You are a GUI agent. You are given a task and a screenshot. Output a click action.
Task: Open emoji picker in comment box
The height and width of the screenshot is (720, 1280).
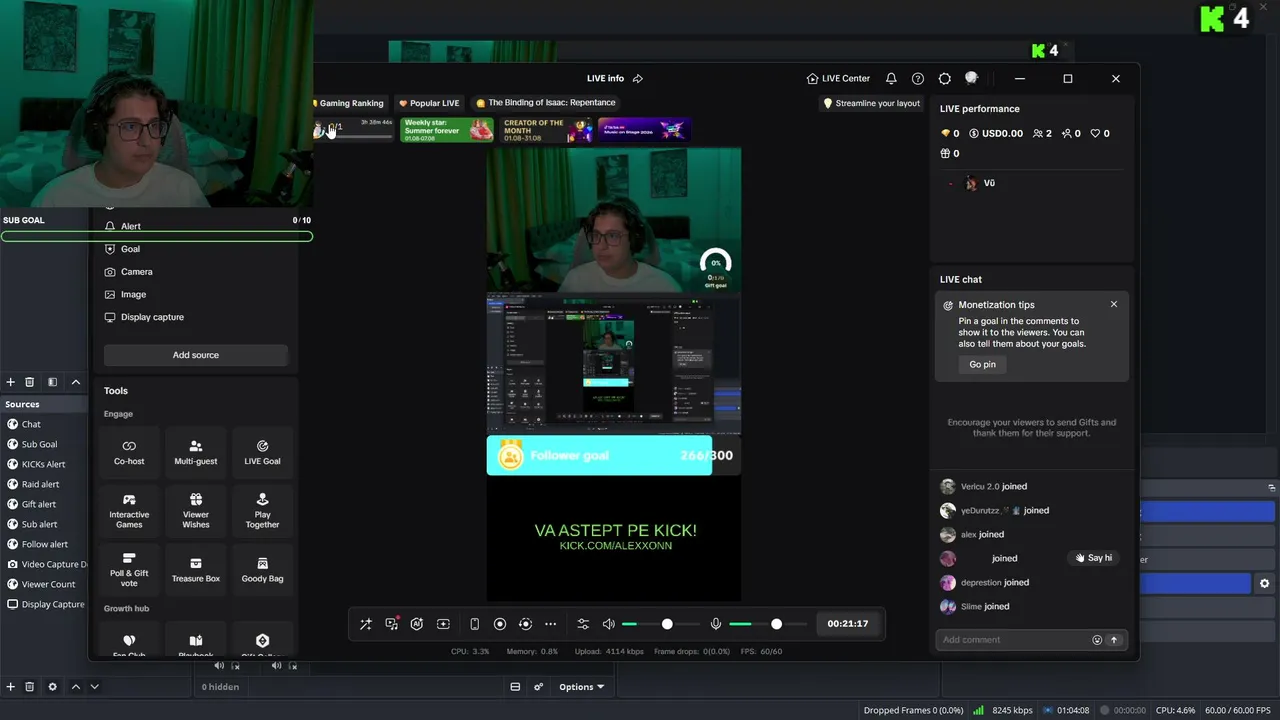(1097, 640)
